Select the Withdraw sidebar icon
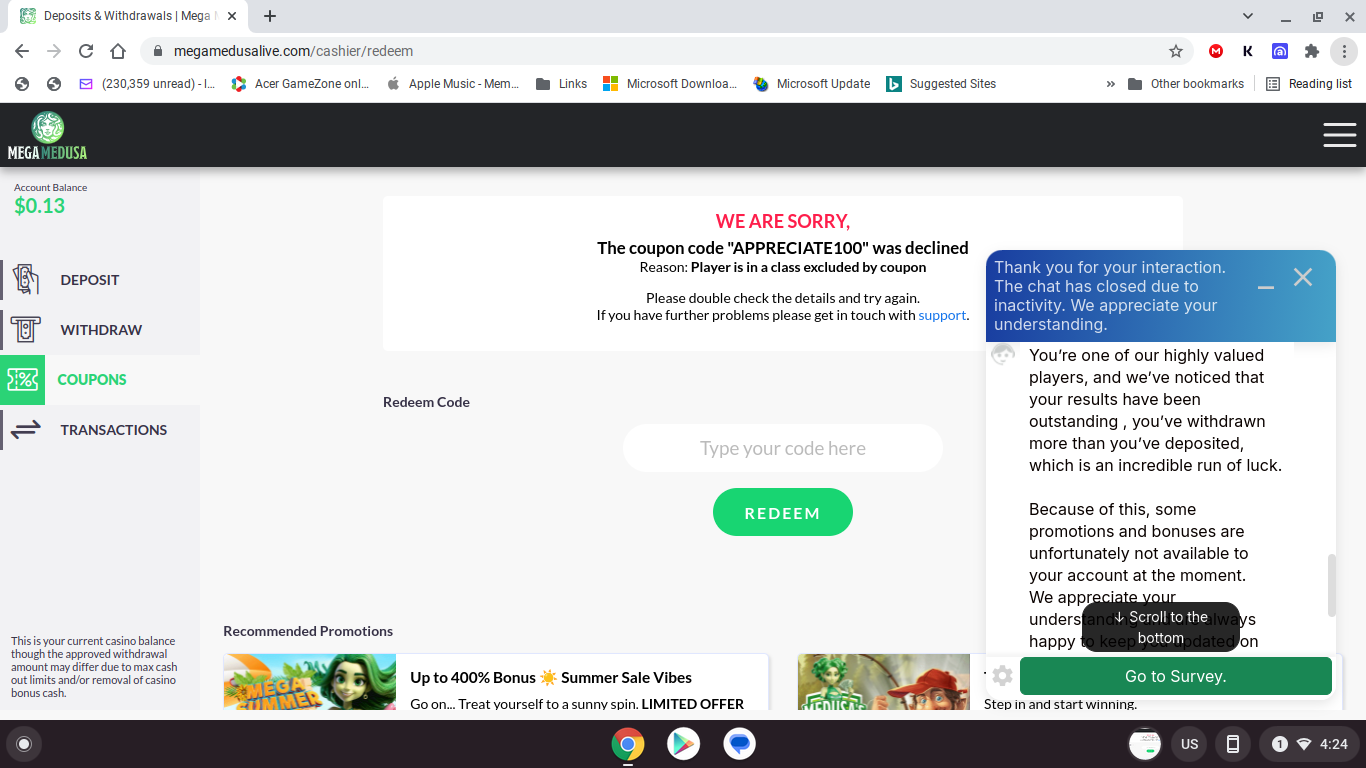Image resolution: width=1366 pixels, height=768 pixels. 25,329
